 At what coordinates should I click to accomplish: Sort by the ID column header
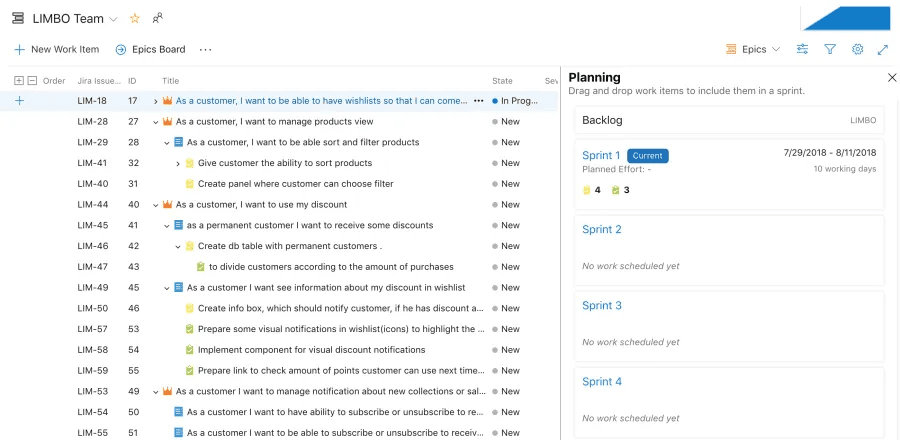point(132,81)
